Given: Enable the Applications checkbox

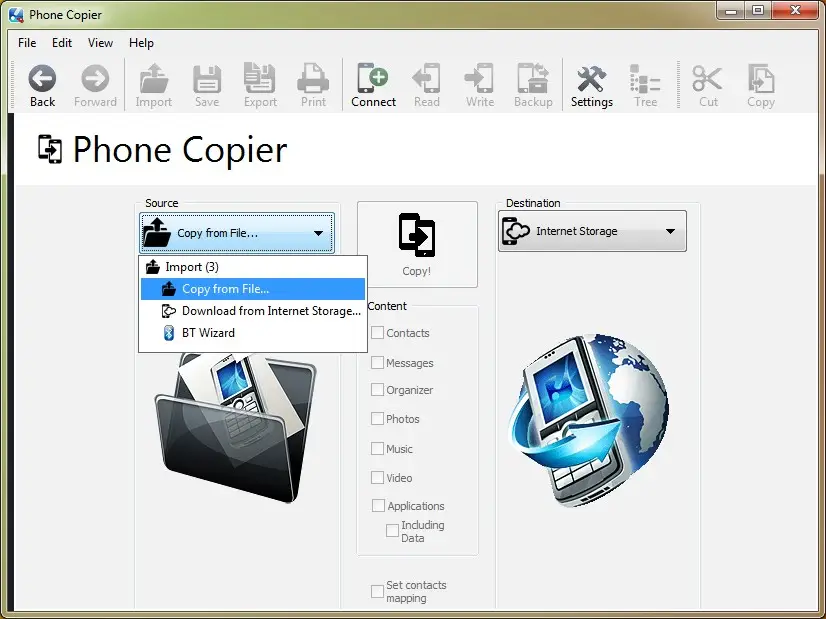Looking at the screenshot, I should click(378, 506).
